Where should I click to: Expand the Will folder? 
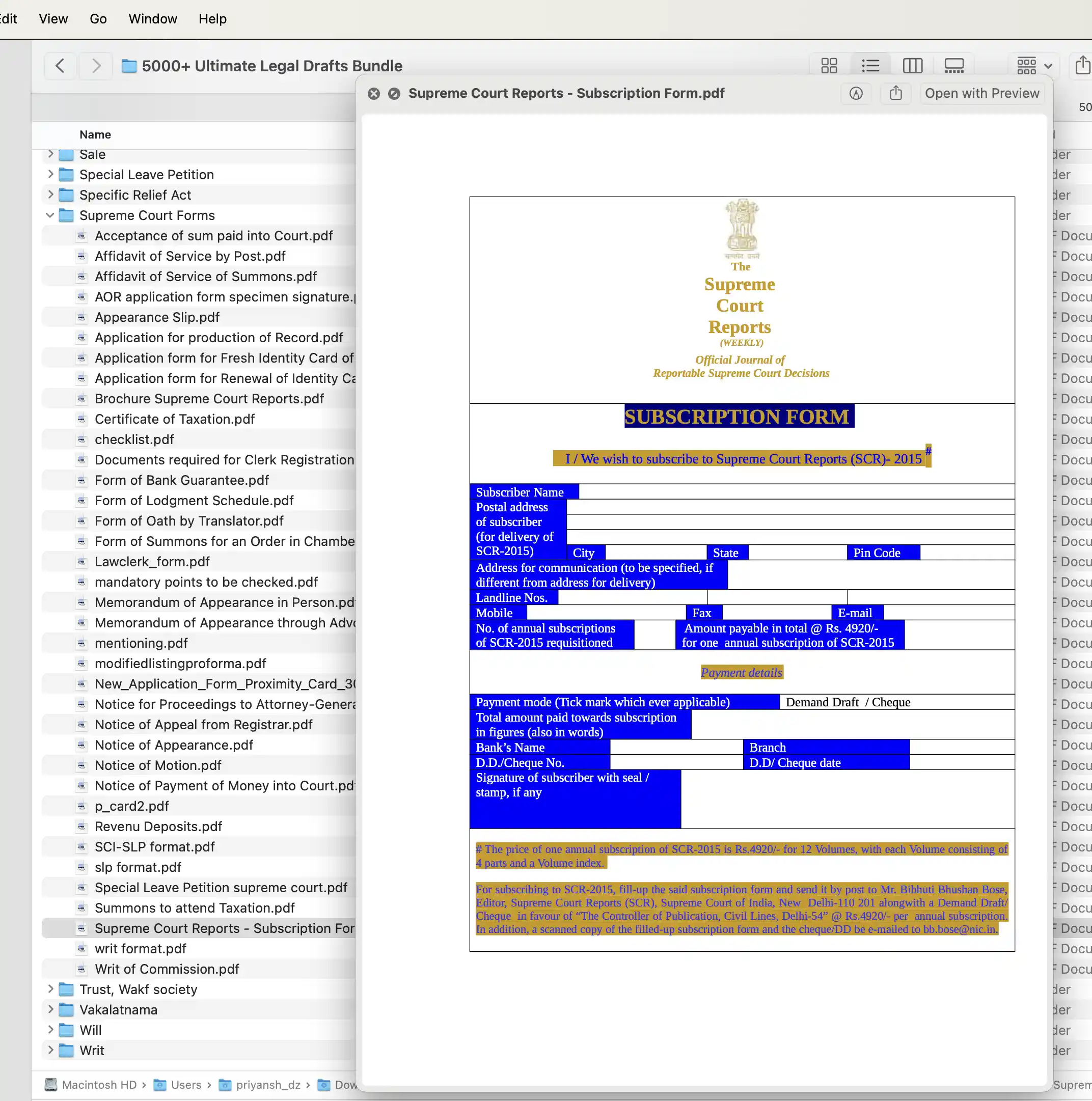click(51, 1029)
